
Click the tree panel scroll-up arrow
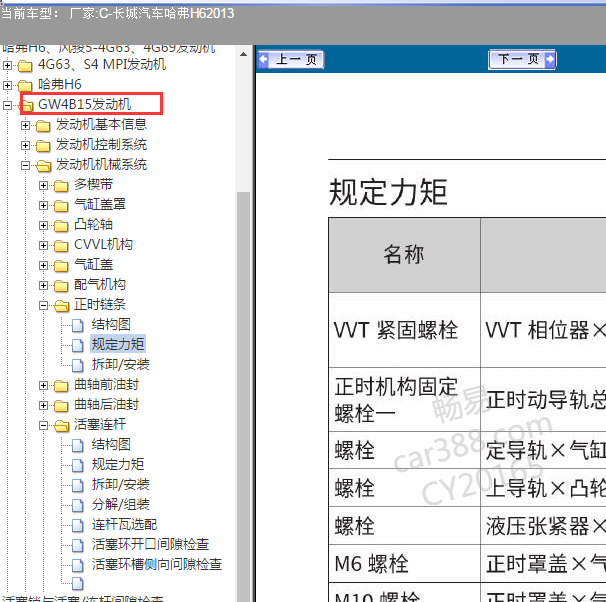243,54
